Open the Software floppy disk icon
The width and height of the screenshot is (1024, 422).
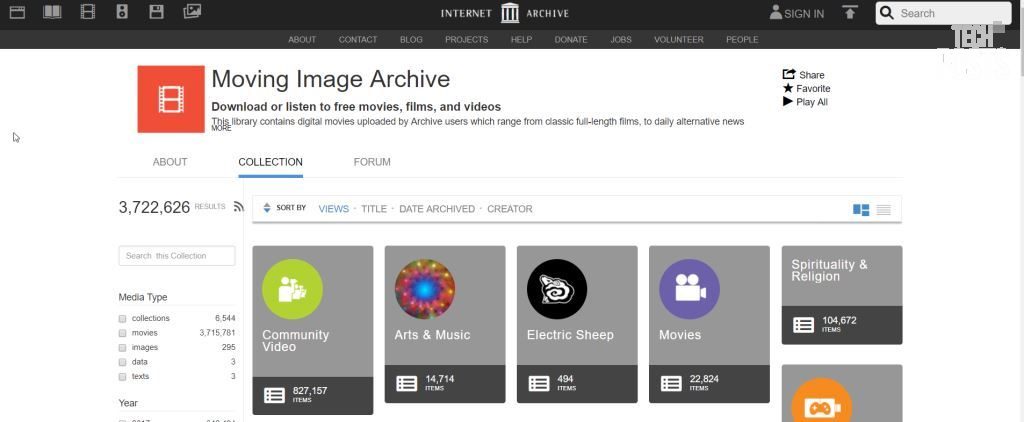[x=157, y=12]
